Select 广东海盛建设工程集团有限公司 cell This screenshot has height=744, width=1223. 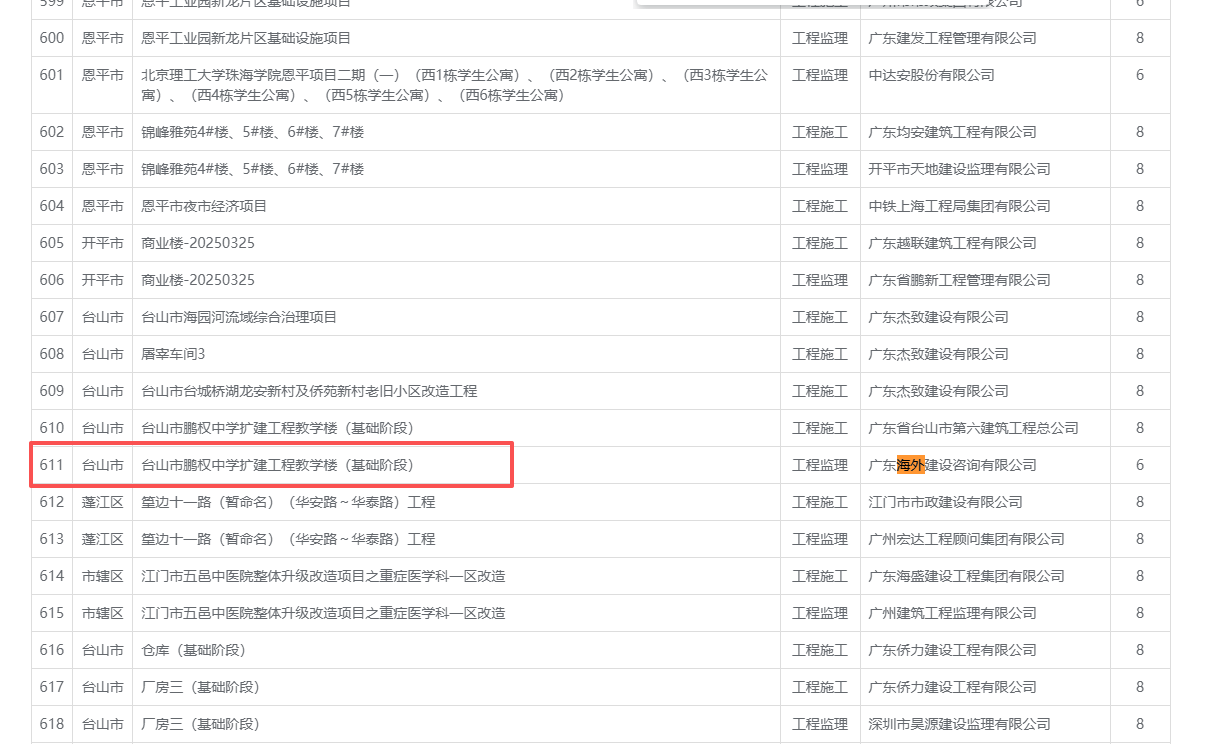(x=966, y=576)
